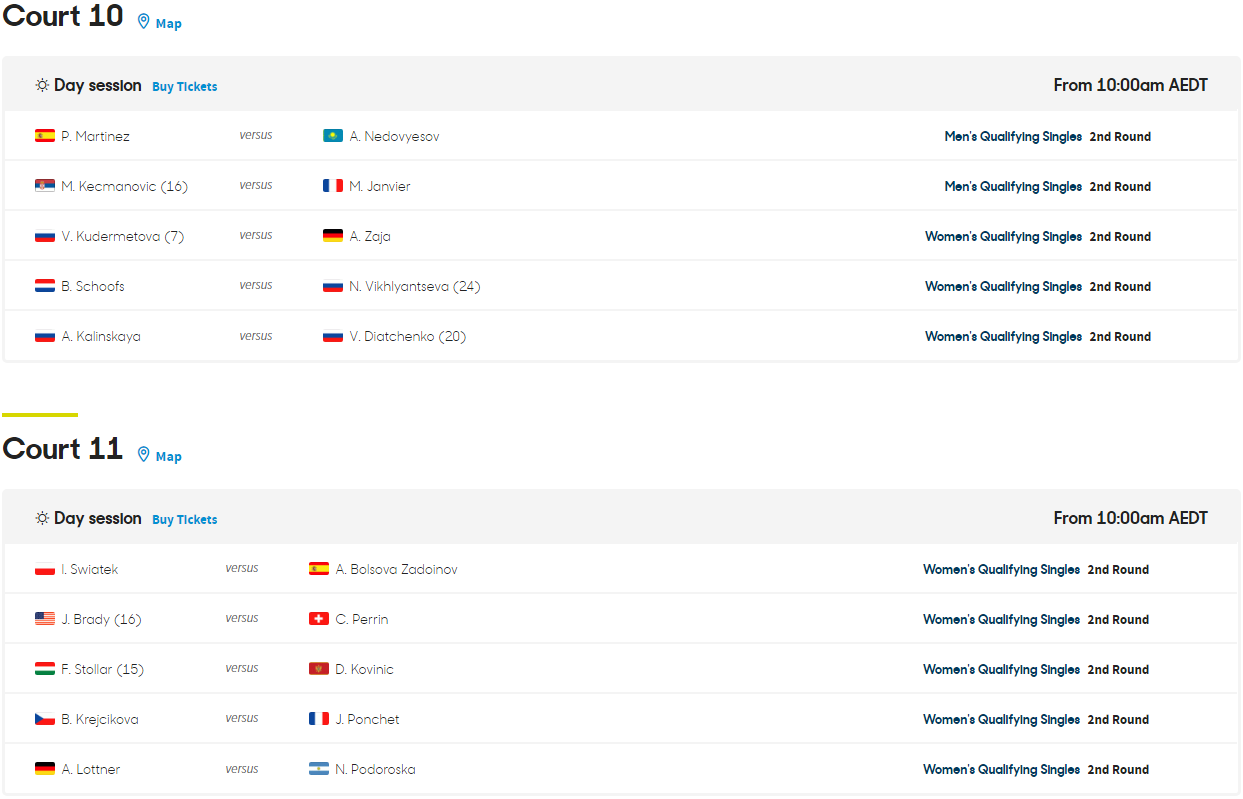Click the Court 11 map pin icon
The width and height of the screenshot is (1243, 799).
143,454
